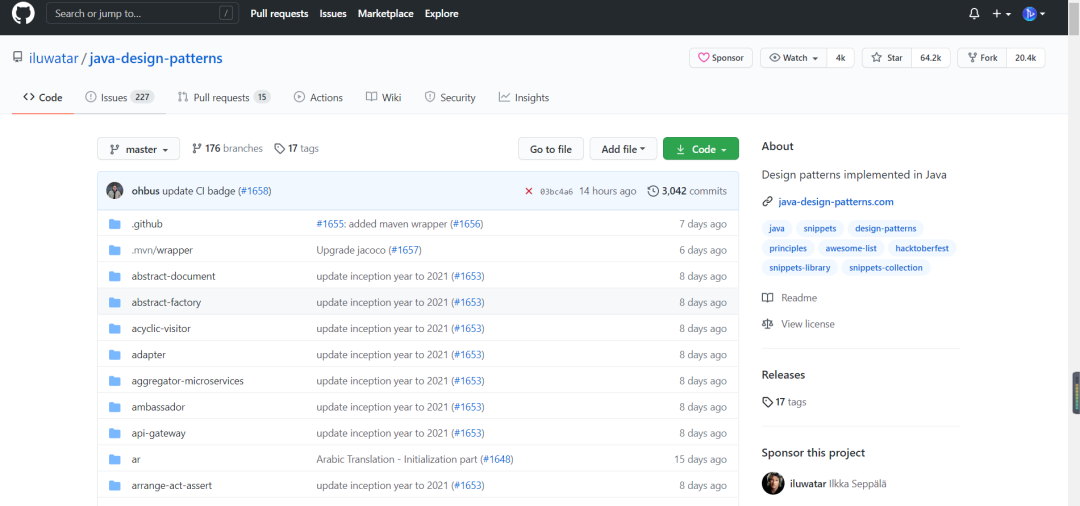This screenshot has height=506, width=1080.
Task: Open the Add file dropdown
Action: (623, 149)
